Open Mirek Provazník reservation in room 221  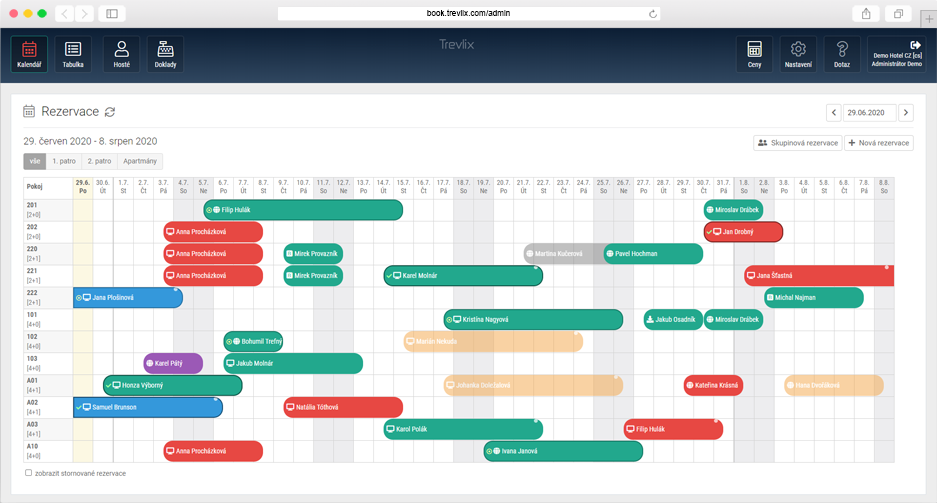pyautogui.click(x=313, y=275)
